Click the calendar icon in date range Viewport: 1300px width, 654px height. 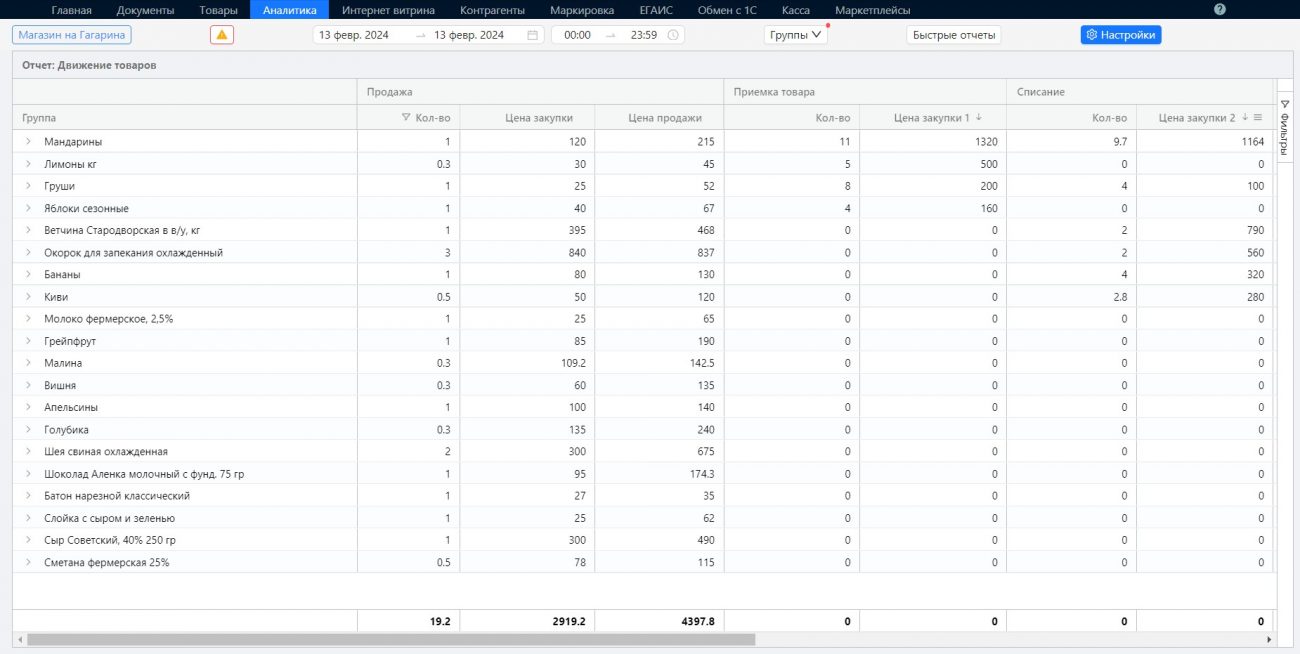533,35
